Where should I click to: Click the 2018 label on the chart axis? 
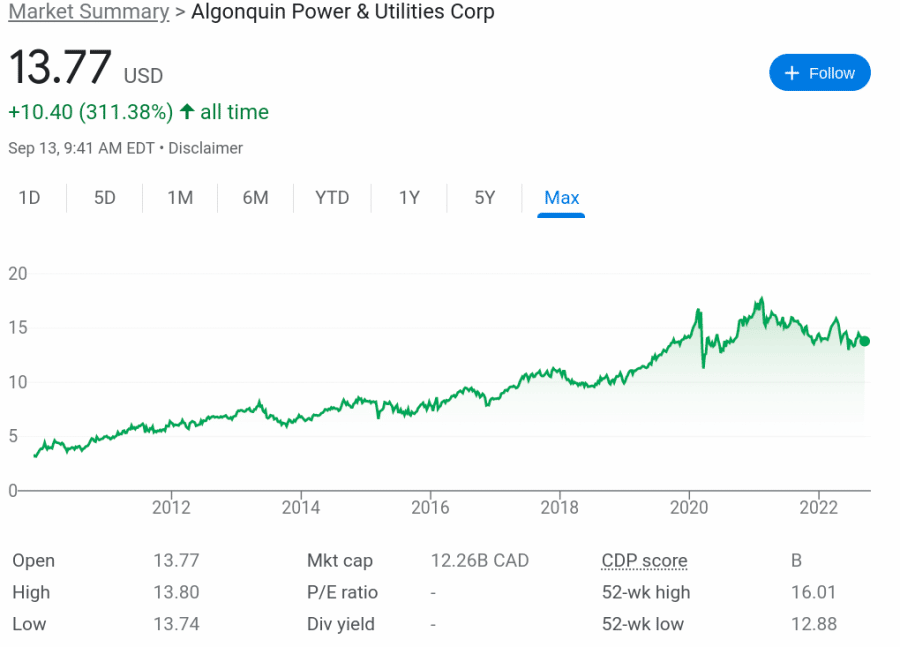pos(560,508)
